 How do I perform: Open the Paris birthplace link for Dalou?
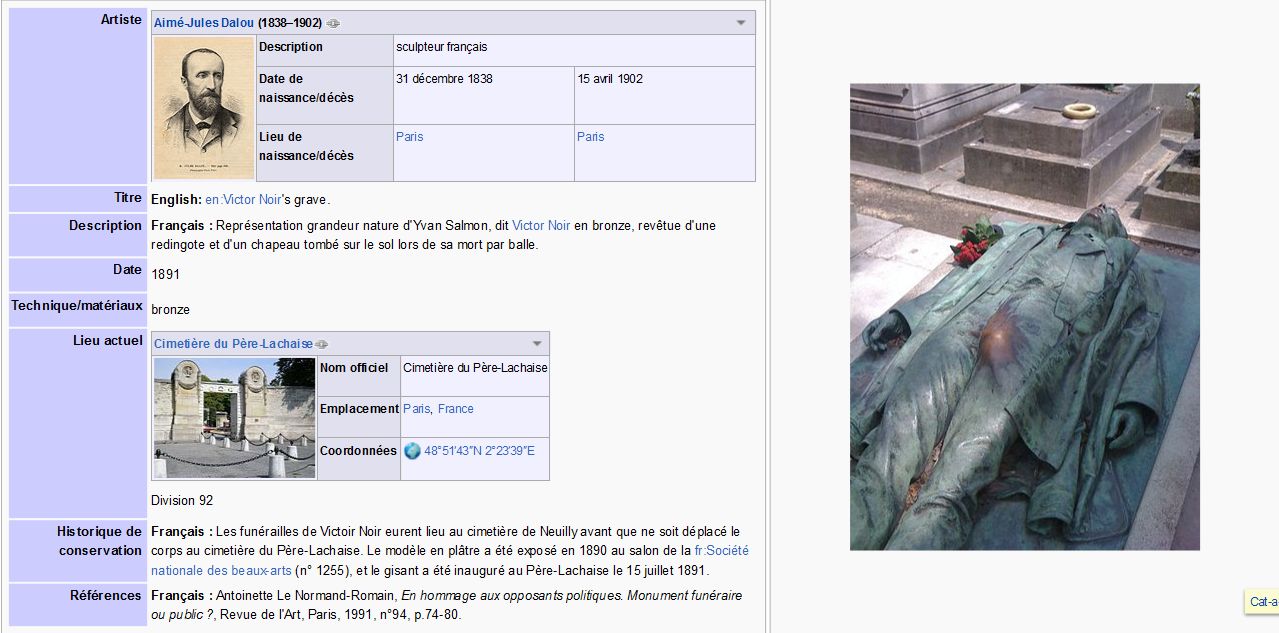tap(409, 137)
